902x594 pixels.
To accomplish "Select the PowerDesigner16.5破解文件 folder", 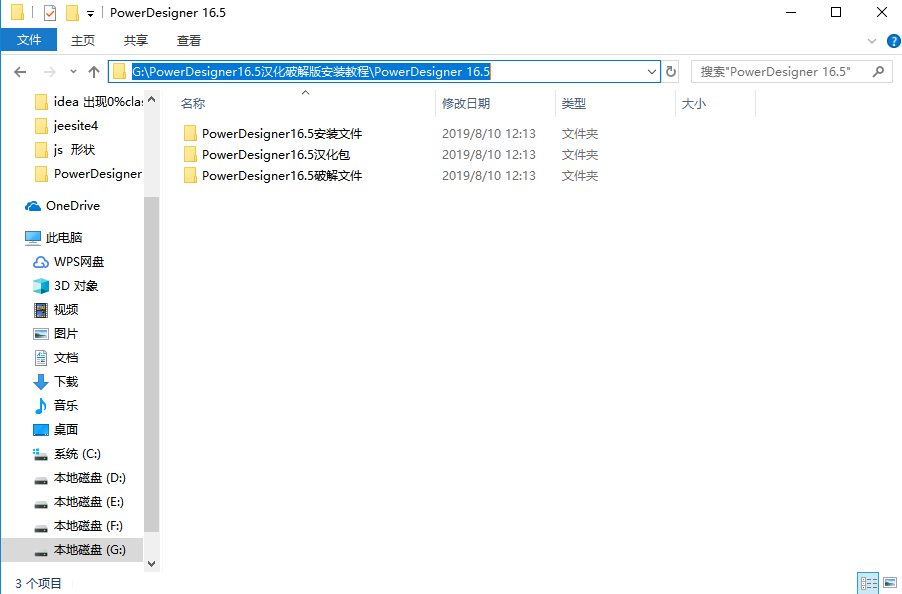I will (x=282, y=176).
